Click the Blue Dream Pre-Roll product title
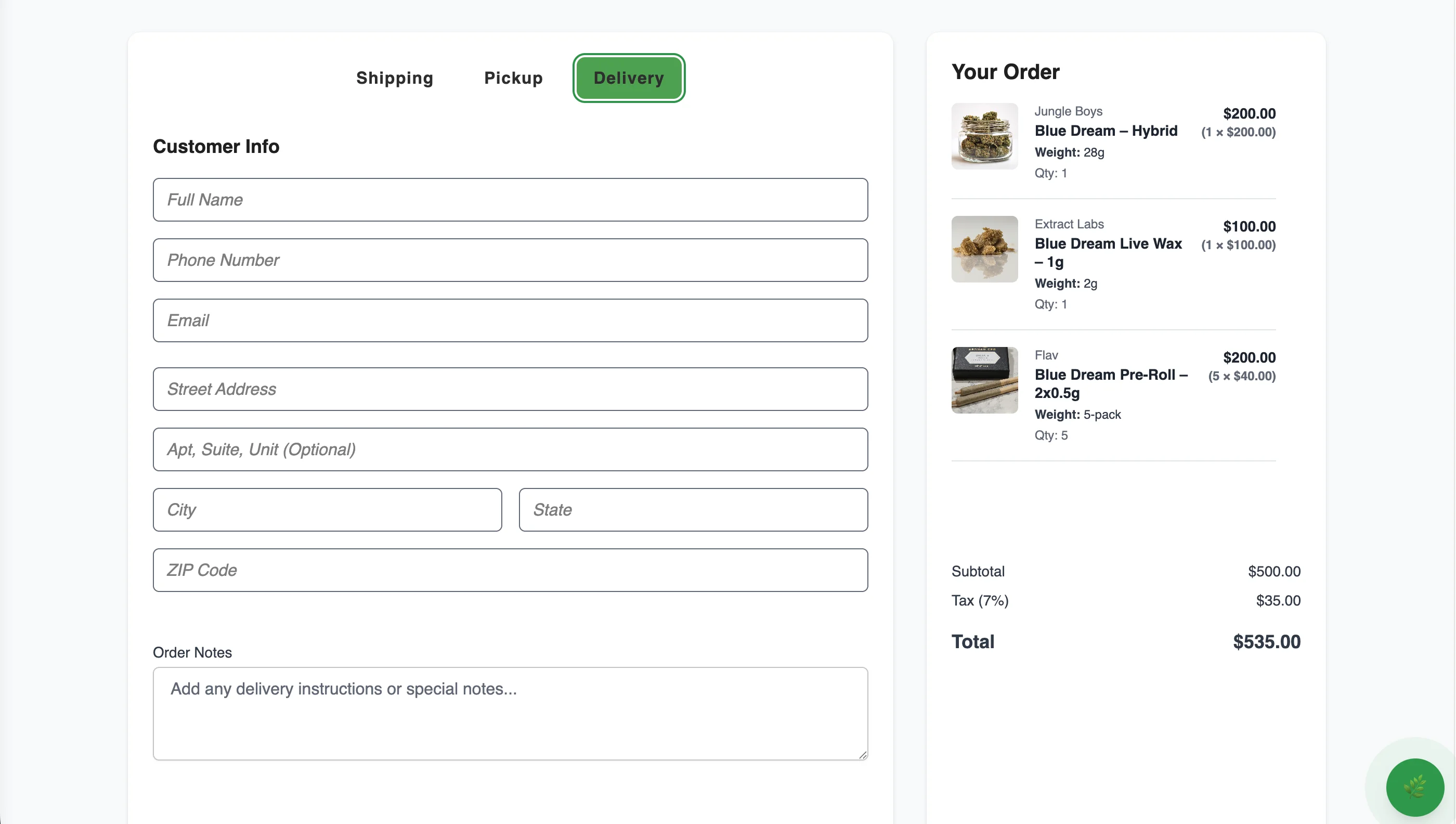The width and height of the screenshot is (1456, 824). (x=1111, y=384)
